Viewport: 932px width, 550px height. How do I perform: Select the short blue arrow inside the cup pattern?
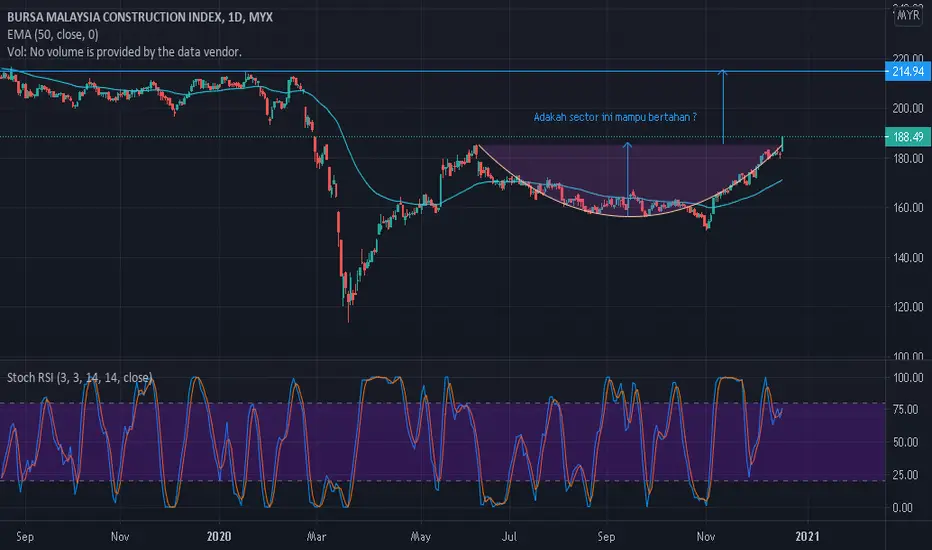point(628,178)
